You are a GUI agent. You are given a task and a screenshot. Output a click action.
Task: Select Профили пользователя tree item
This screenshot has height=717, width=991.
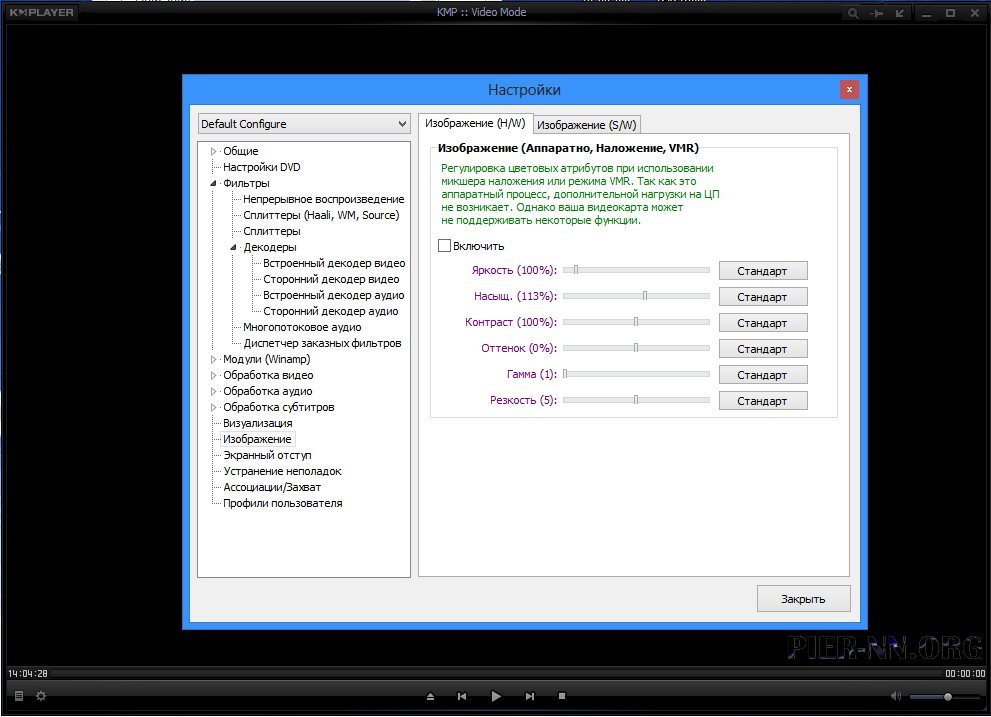[283, 503]
